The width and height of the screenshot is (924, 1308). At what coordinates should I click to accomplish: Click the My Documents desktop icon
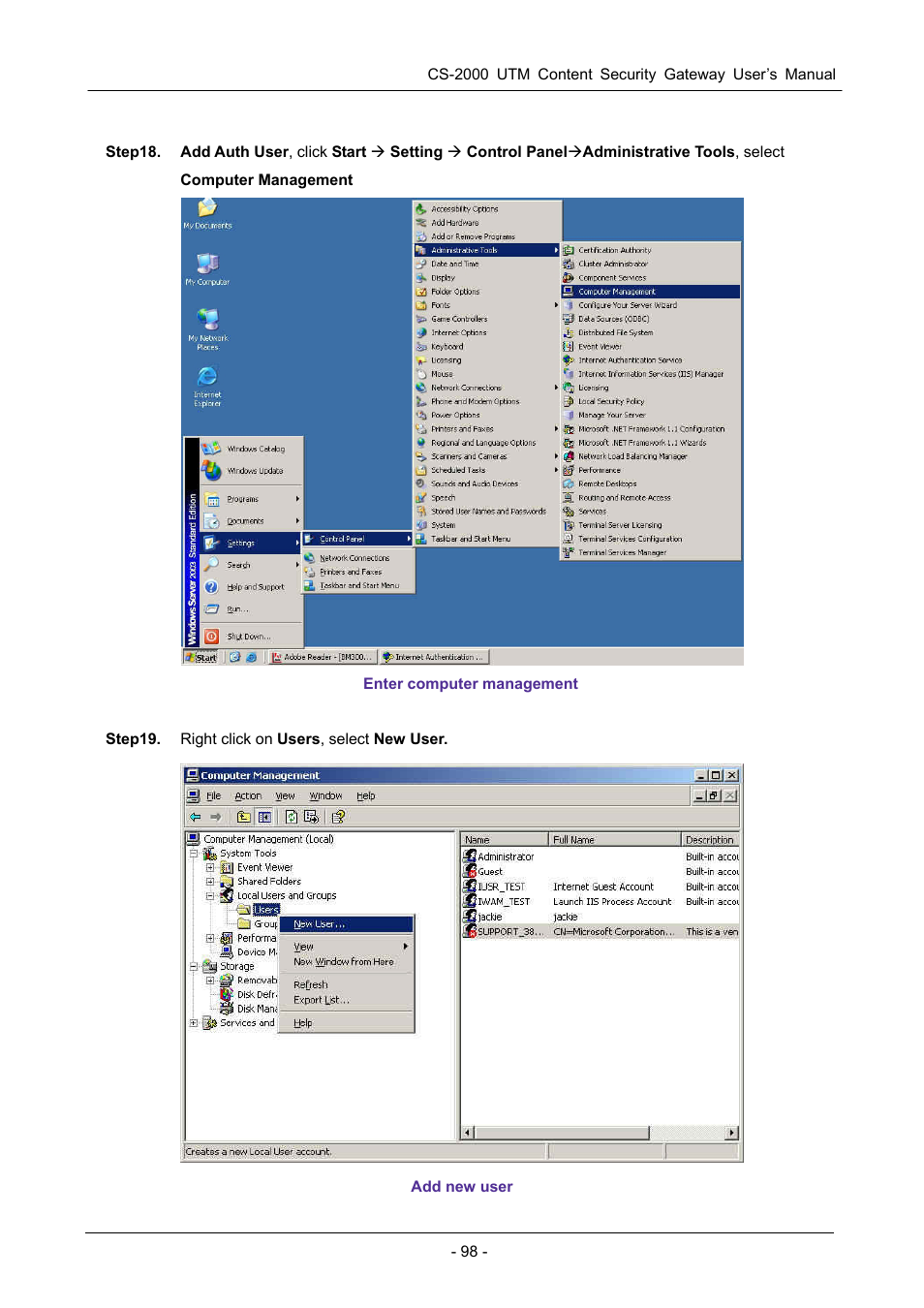[207, 209]
